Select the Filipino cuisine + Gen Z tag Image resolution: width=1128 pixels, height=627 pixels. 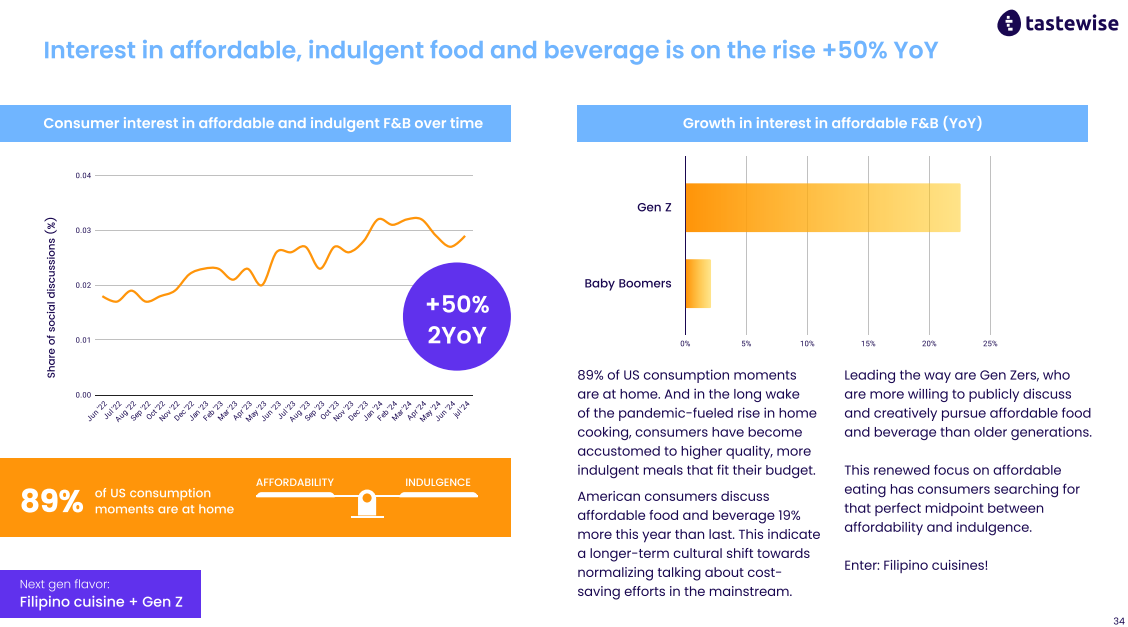point(101,594)
